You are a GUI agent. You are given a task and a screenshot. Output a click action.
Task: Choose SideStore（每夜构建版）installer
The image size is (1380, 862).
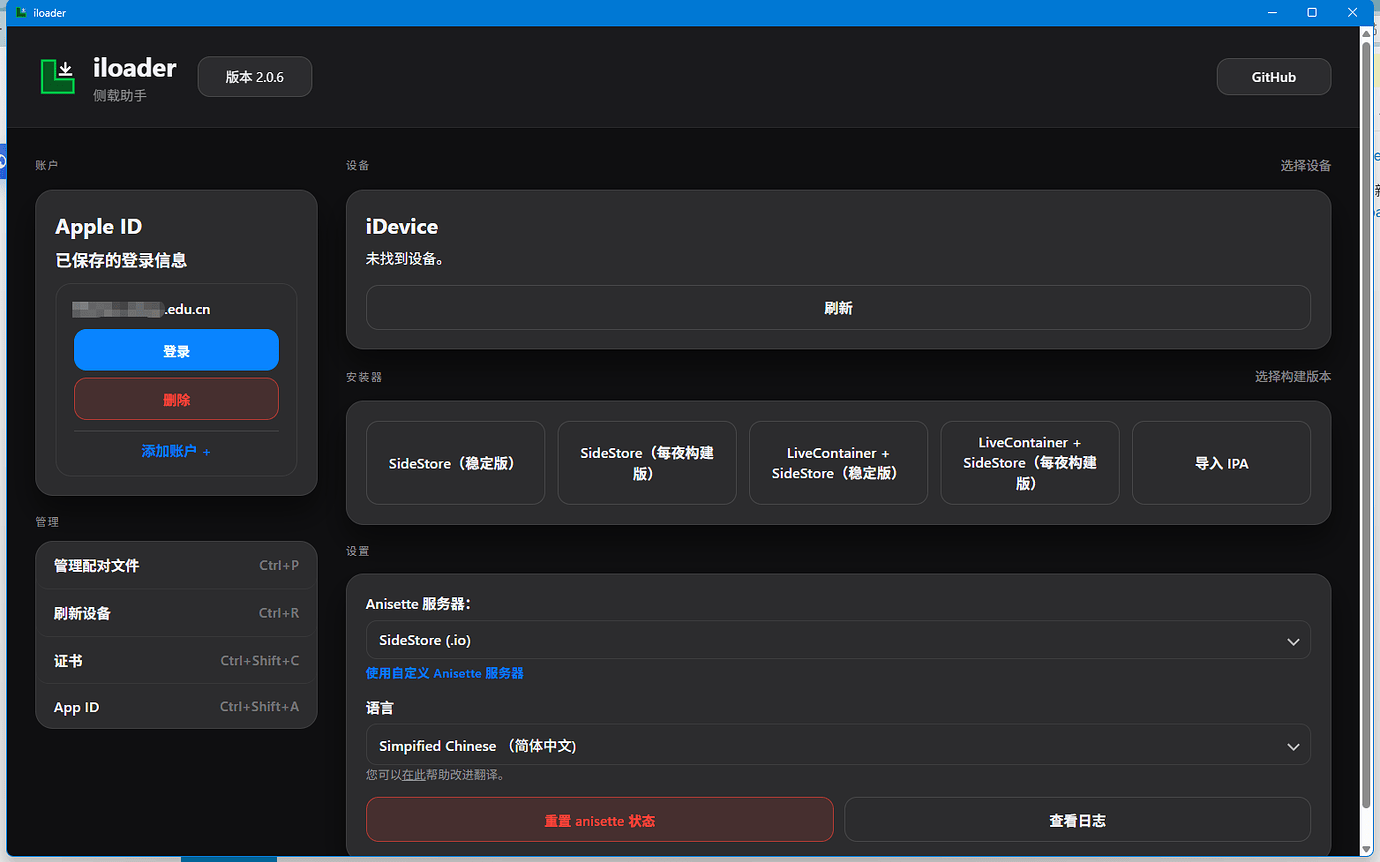(647, 463)
